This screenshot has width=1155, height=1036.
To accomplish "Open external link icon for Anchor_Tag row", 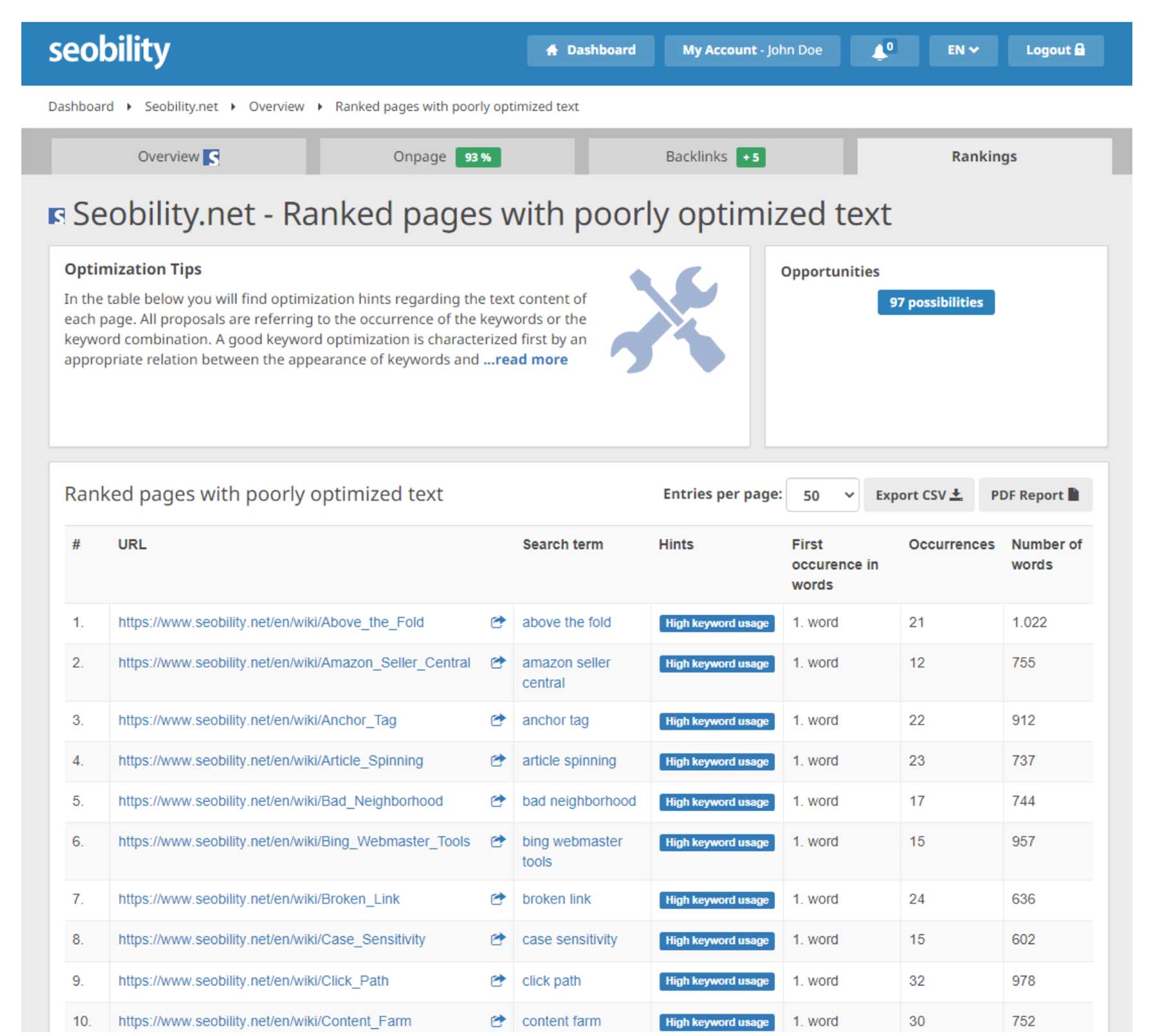I will point(498,720).
